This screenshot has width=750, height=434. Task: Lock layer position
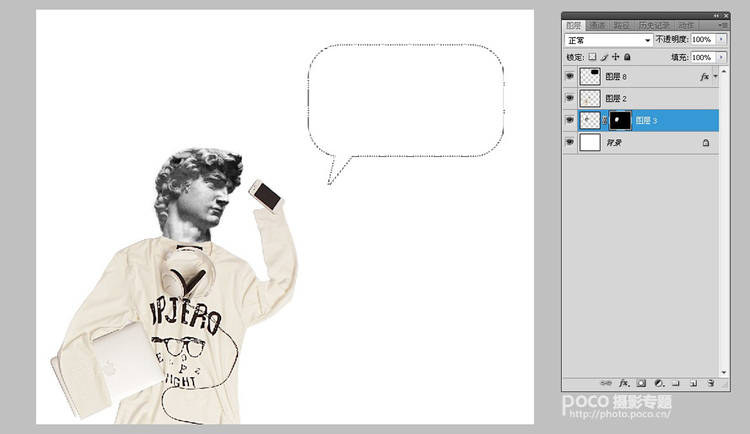[615, 57]
